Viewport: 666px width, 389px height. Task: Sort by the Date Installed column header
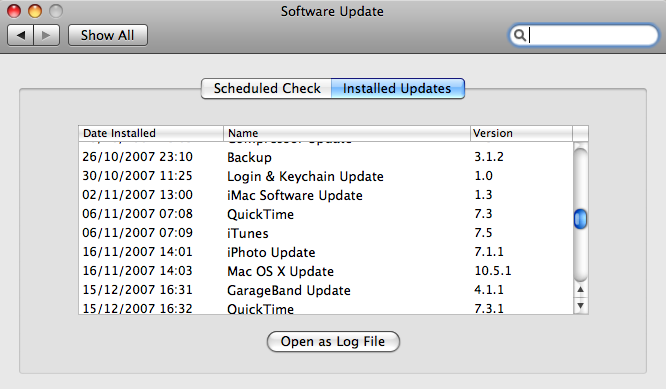click(151, 133)
